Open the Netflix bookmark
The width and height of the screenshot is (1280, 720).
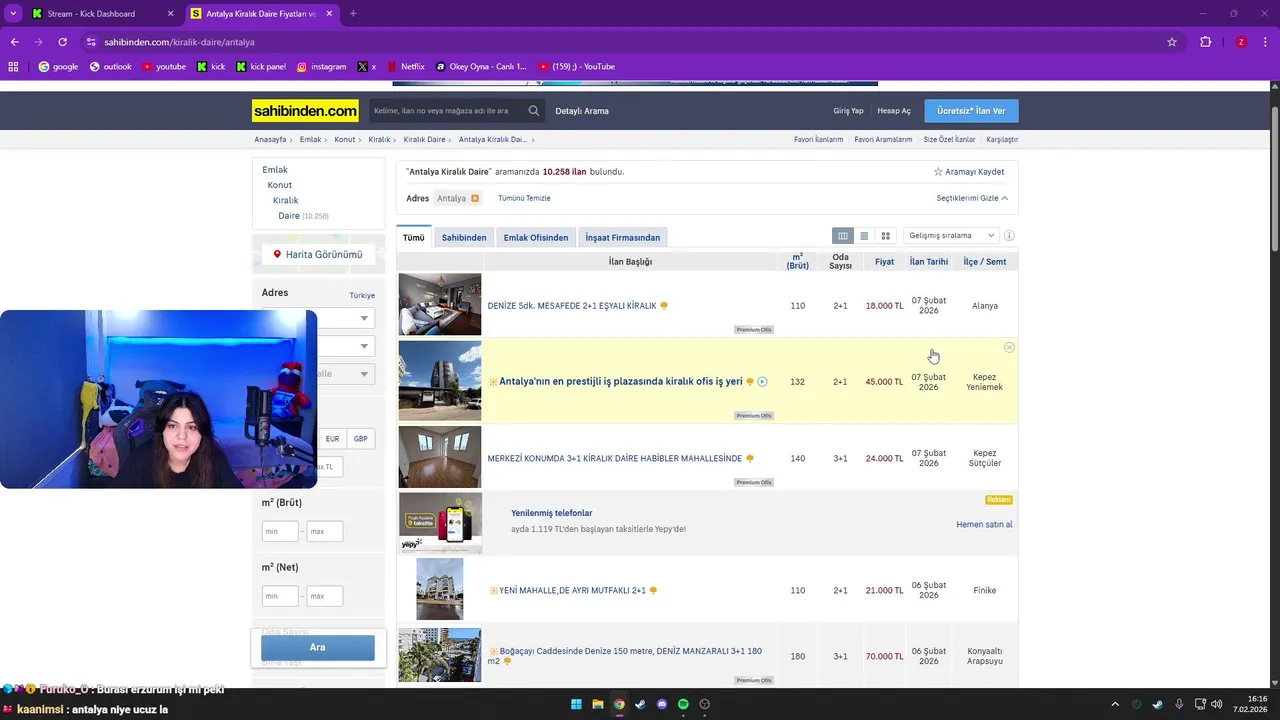(x=406, y=67)
